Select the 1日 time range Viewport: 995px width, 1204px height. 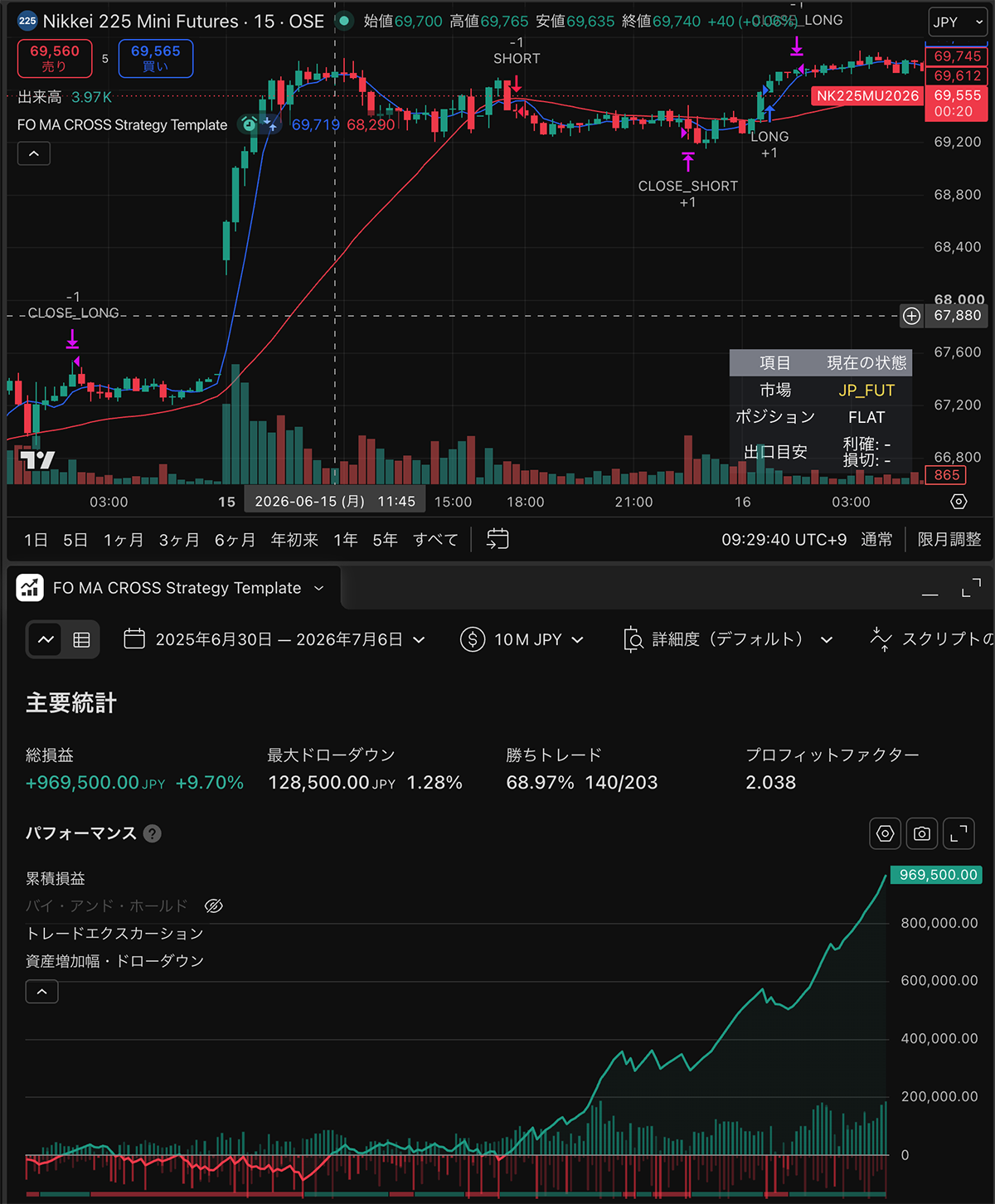(36, 540)
